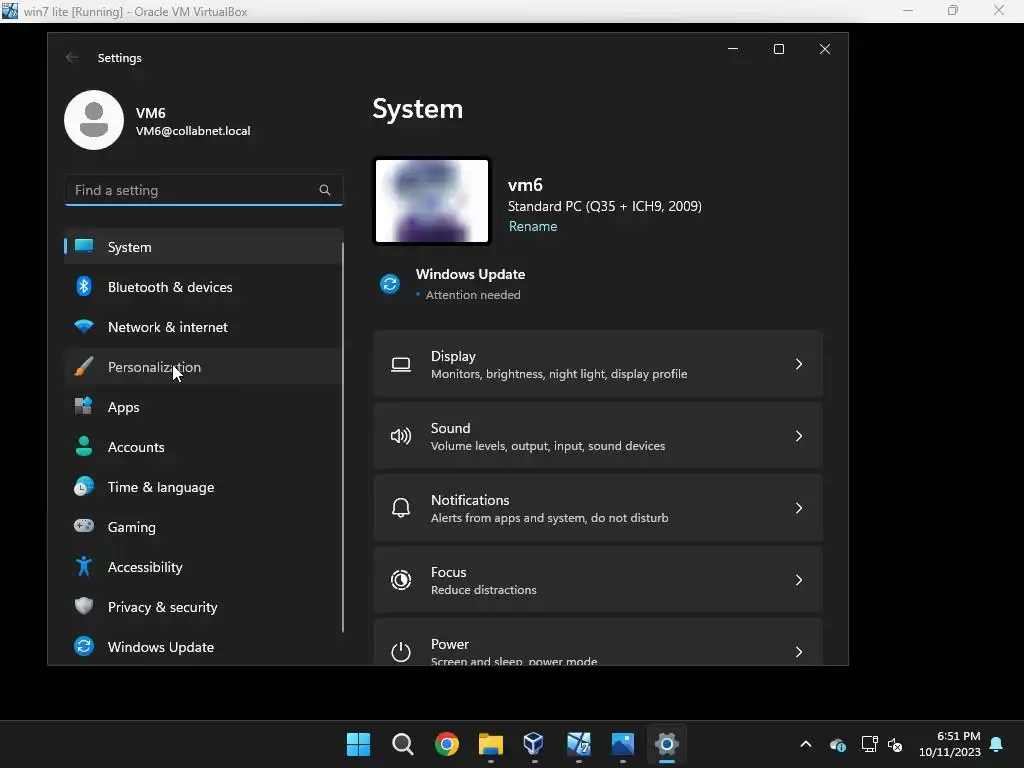Go to Network & internet settings
Viewport: 1024px width, 768px height.
[x=203, y=327]
